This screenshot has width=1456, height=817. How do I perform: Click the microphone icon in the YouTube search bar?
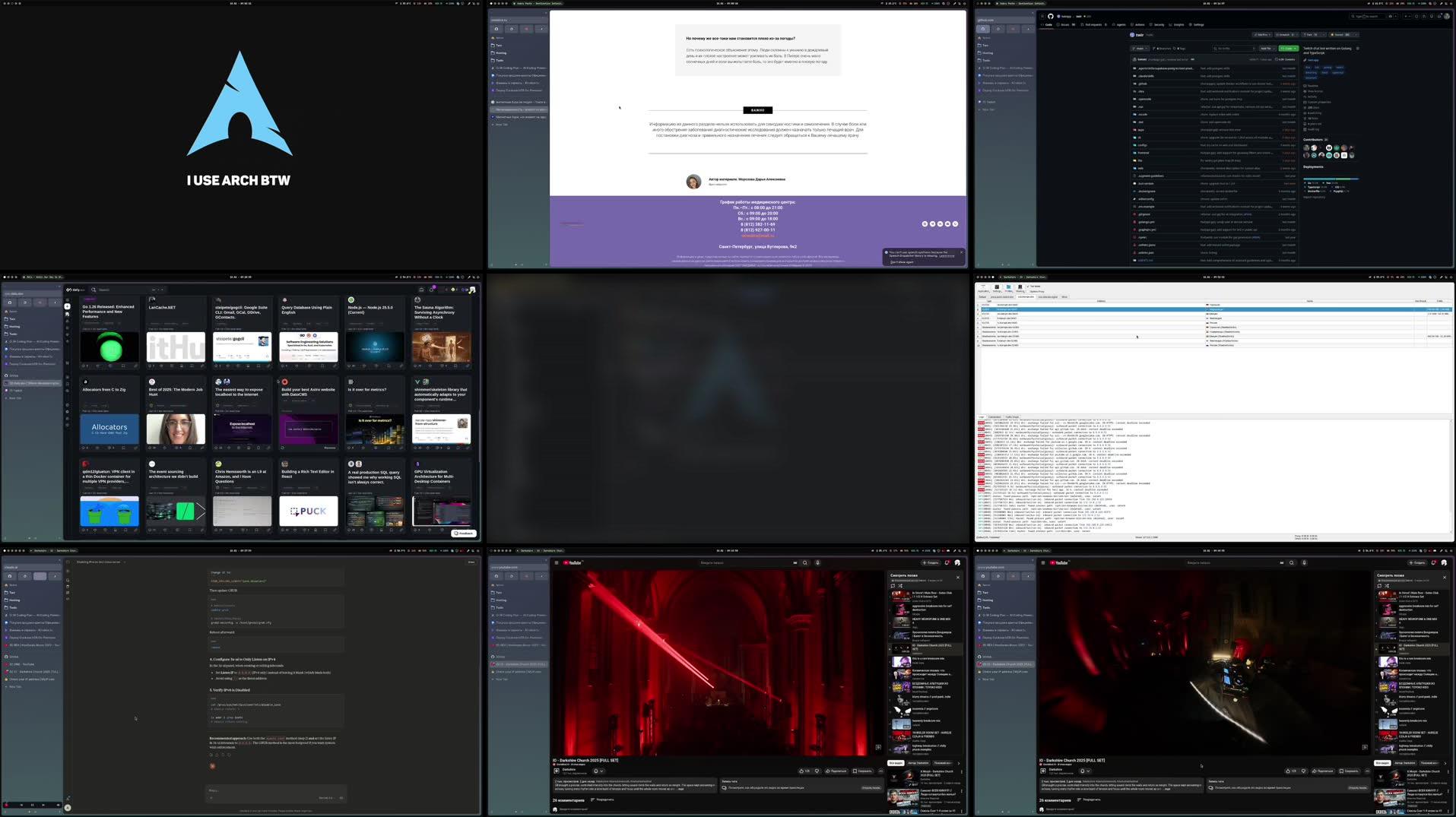click(x=817, y=562)
